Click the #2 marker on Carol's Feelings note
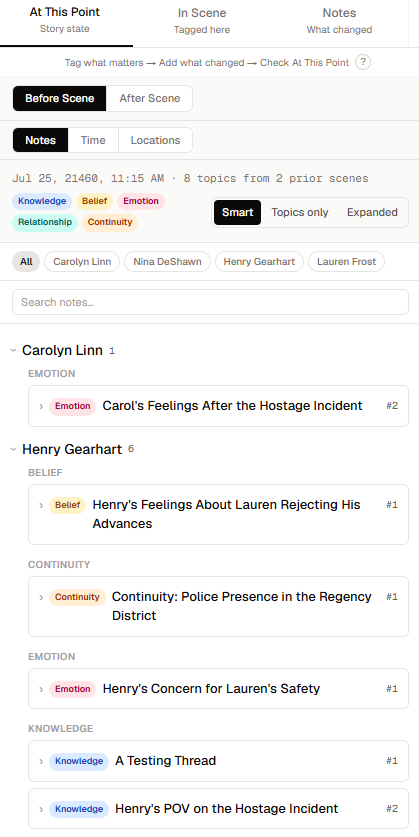Viewport: 419px width, 837px height. pos(392,406)
